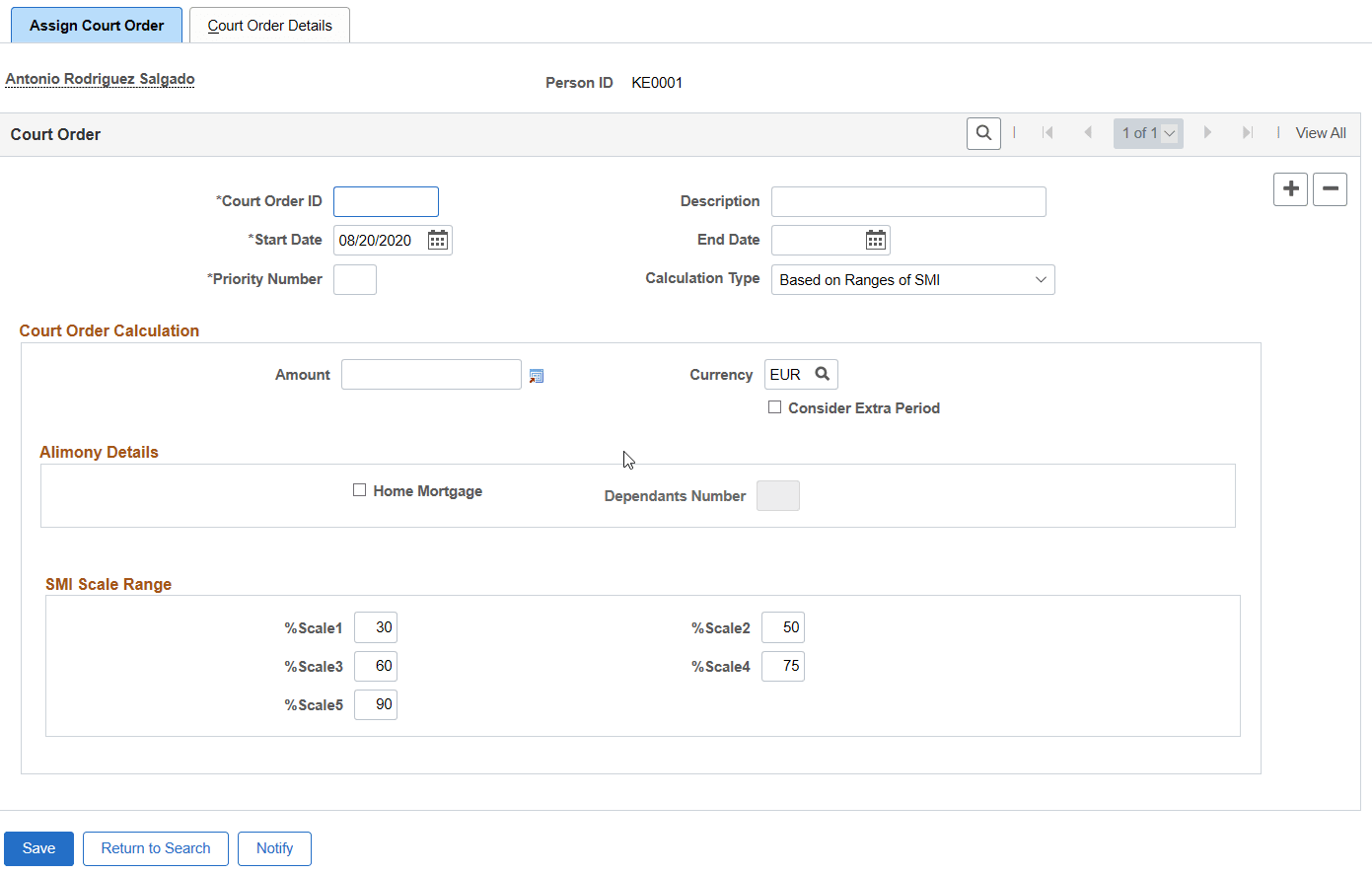The image size is (1372, 874).
Task: Click inside the Court Order ID field
Action: 386,201
